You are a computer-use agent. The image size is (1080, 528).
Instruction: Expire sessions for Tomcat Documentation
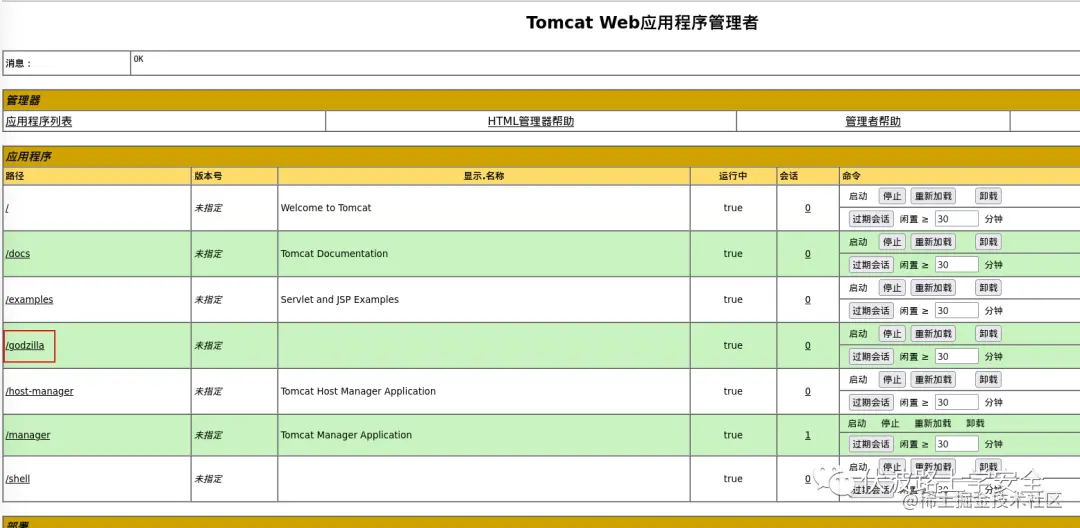point(871,265)
